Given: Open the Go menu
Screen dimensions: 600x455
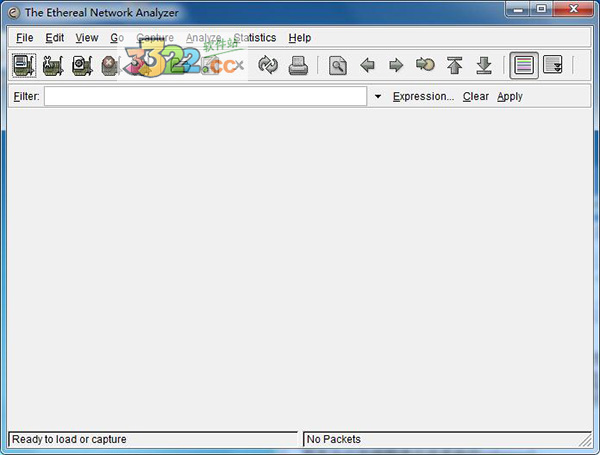Looking at the screenshot, I should 117,38.
